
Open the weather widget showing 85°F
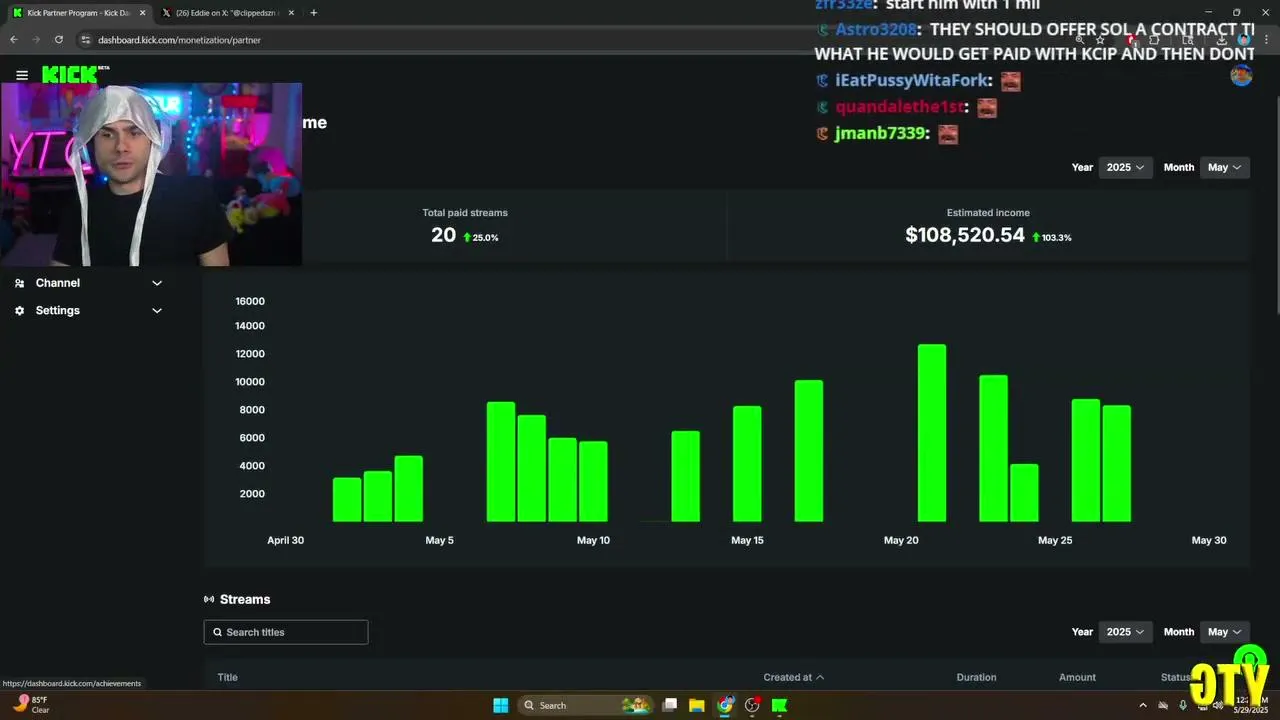[x=32, y=705]
